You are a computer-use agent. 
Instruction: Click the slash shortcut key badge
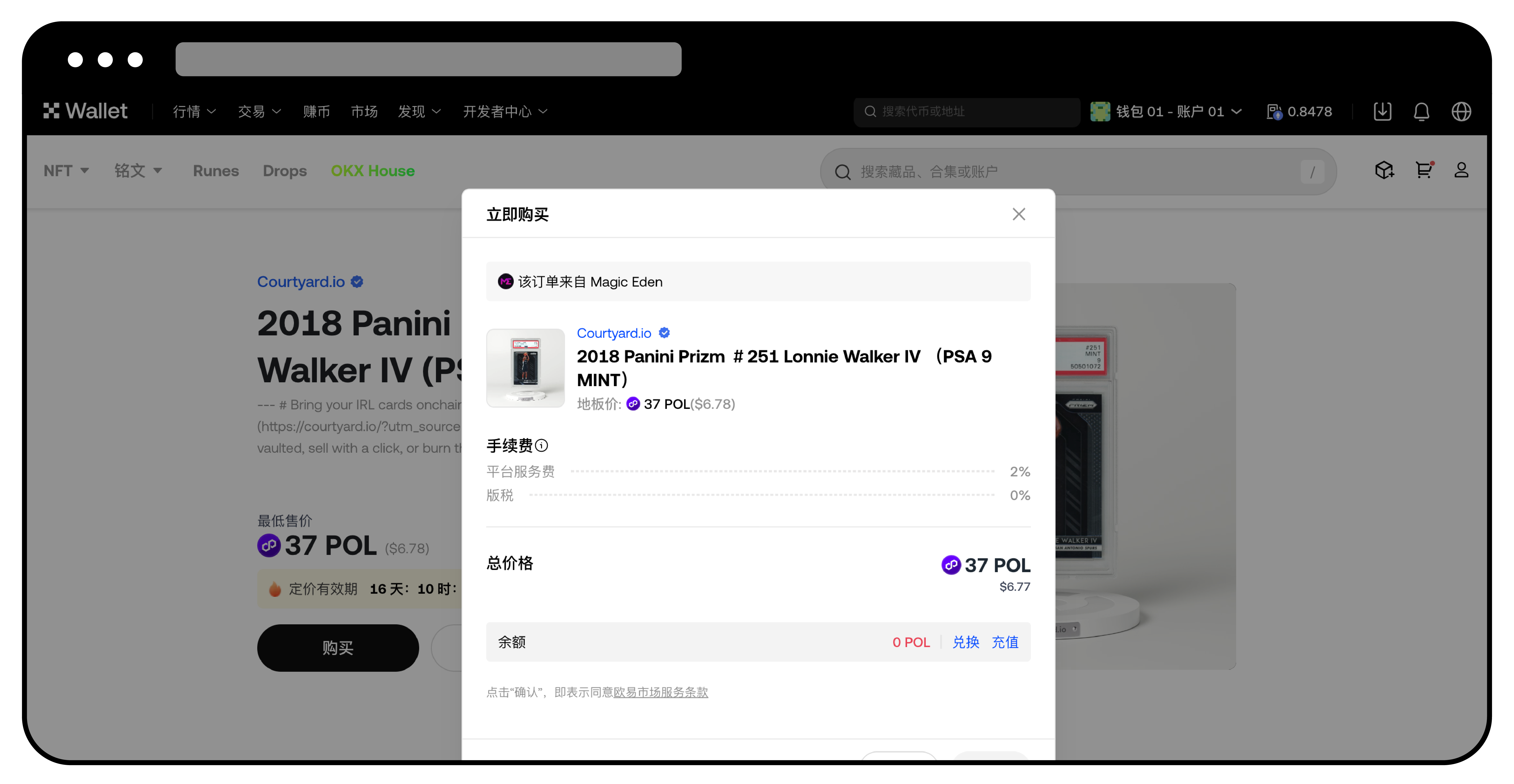tap(1312, 172)
